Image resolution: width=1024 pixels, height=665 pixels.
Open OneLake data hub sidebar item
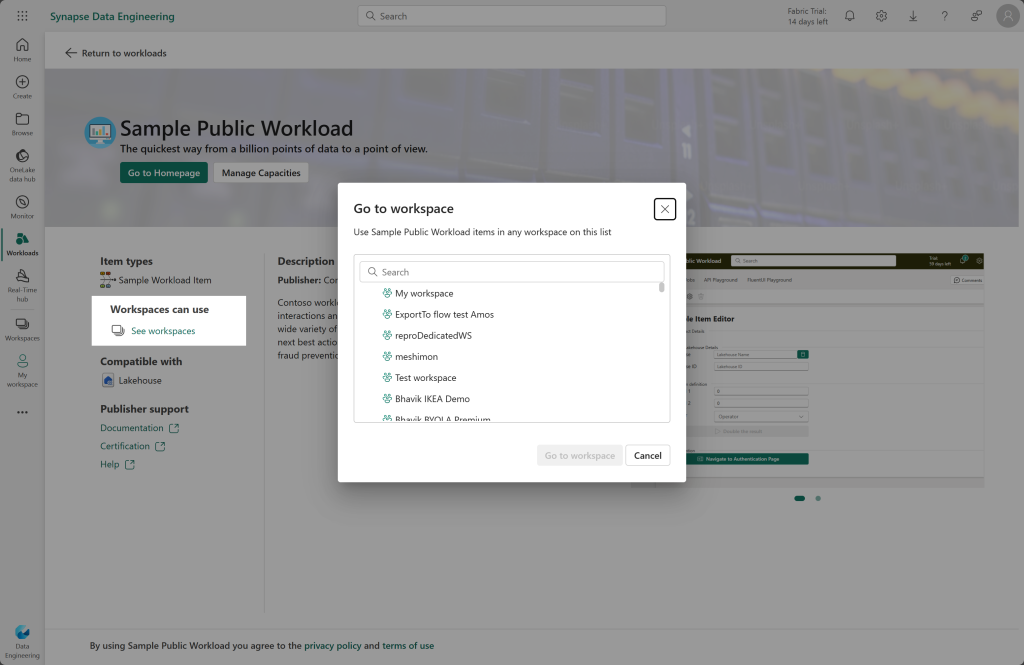point(22,165)
